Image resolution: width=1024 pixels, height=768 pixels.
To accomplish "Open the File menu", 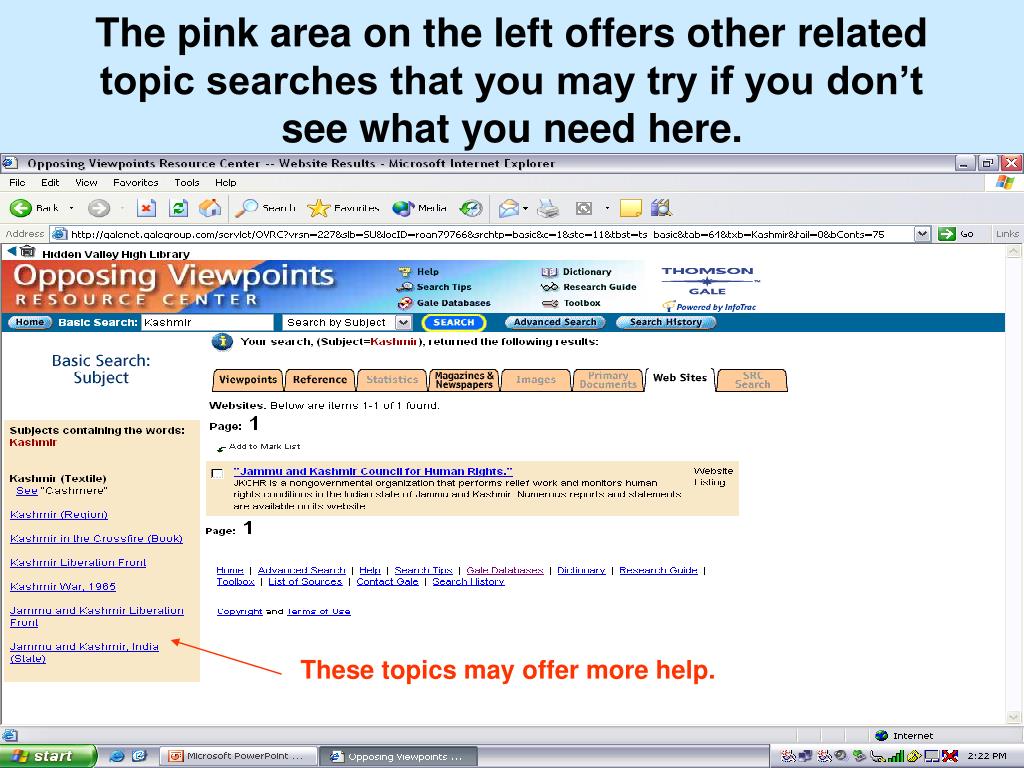I will [x=18, y=182].
